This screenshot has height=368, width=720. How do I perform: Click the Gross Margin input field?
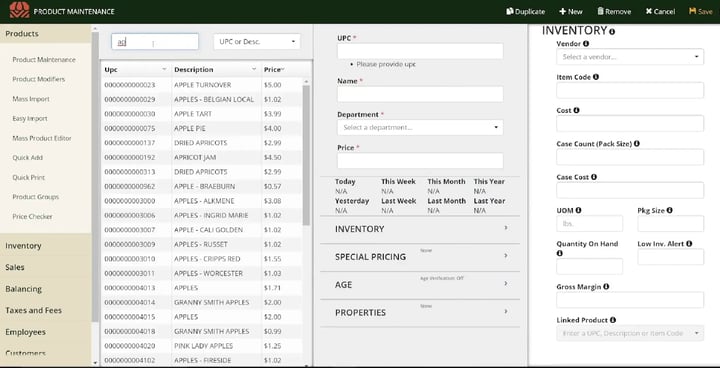(630, 300)
